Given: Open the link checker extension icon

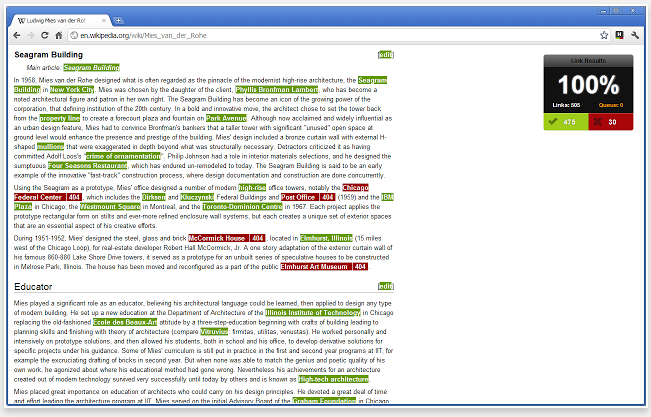Looking at the screenshot, I should (619, 35).
